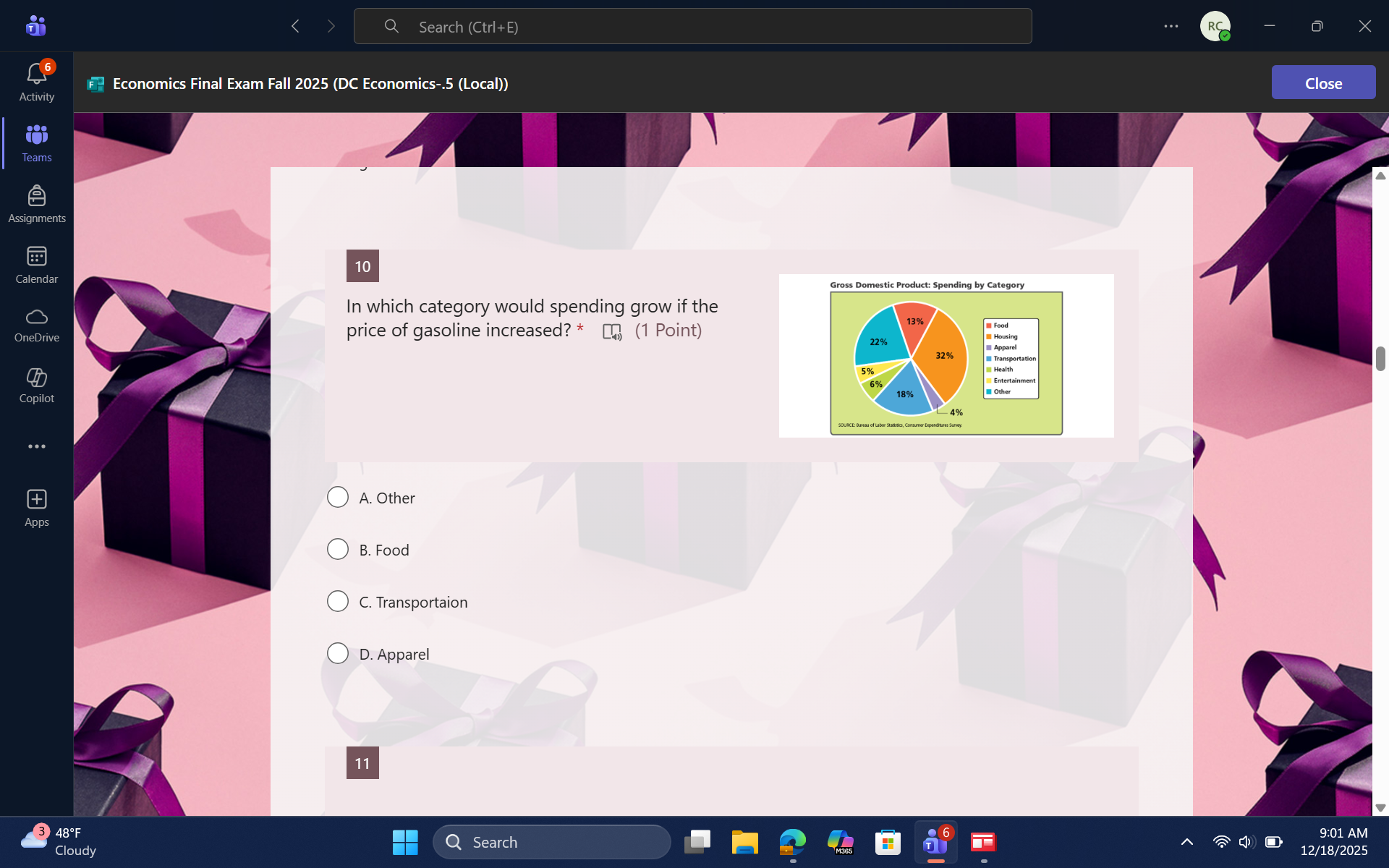
Task: Click the Teams search box
Action: click(x=692, y=27)
